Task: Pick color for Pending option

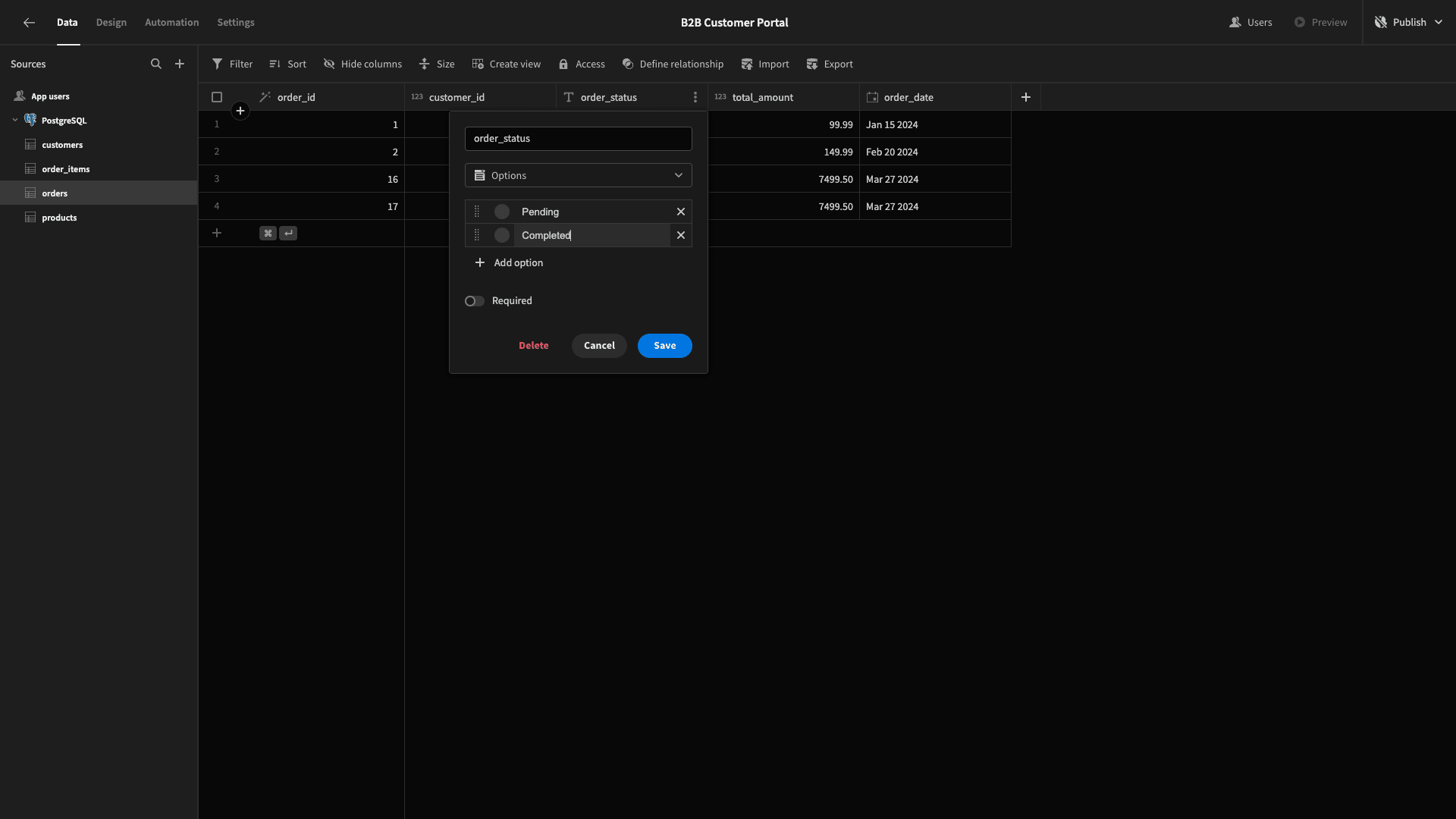Action: tap(502, 212)
